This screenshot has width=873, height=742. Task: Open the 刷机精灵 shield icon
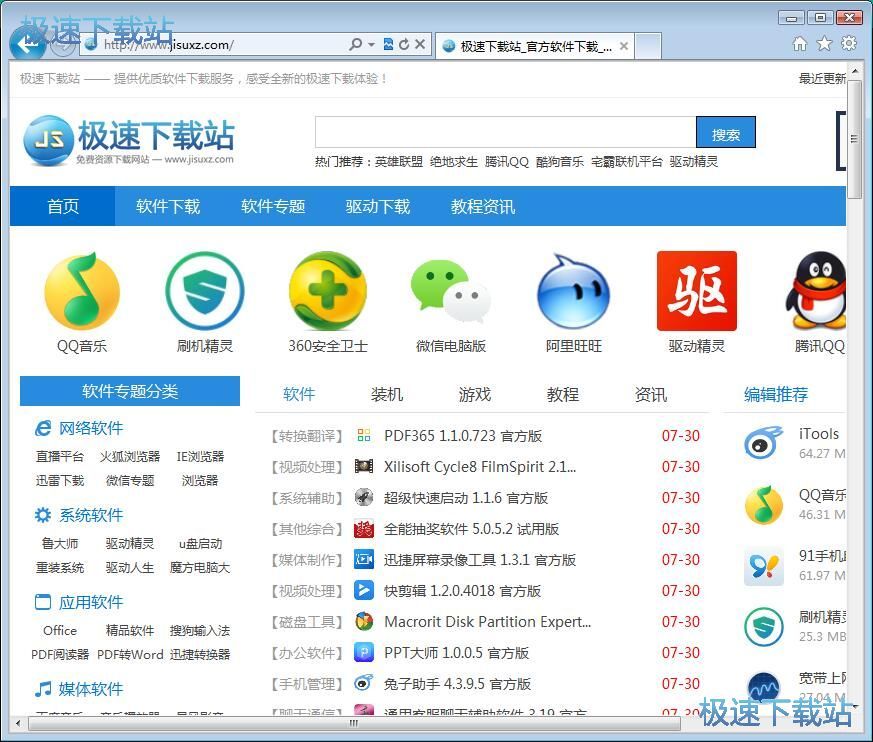point(204,290)
